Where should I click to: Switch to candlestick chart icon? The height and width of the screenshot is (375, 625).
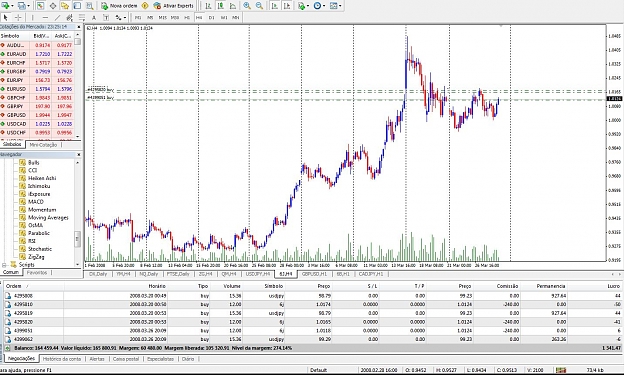[220, 6]
